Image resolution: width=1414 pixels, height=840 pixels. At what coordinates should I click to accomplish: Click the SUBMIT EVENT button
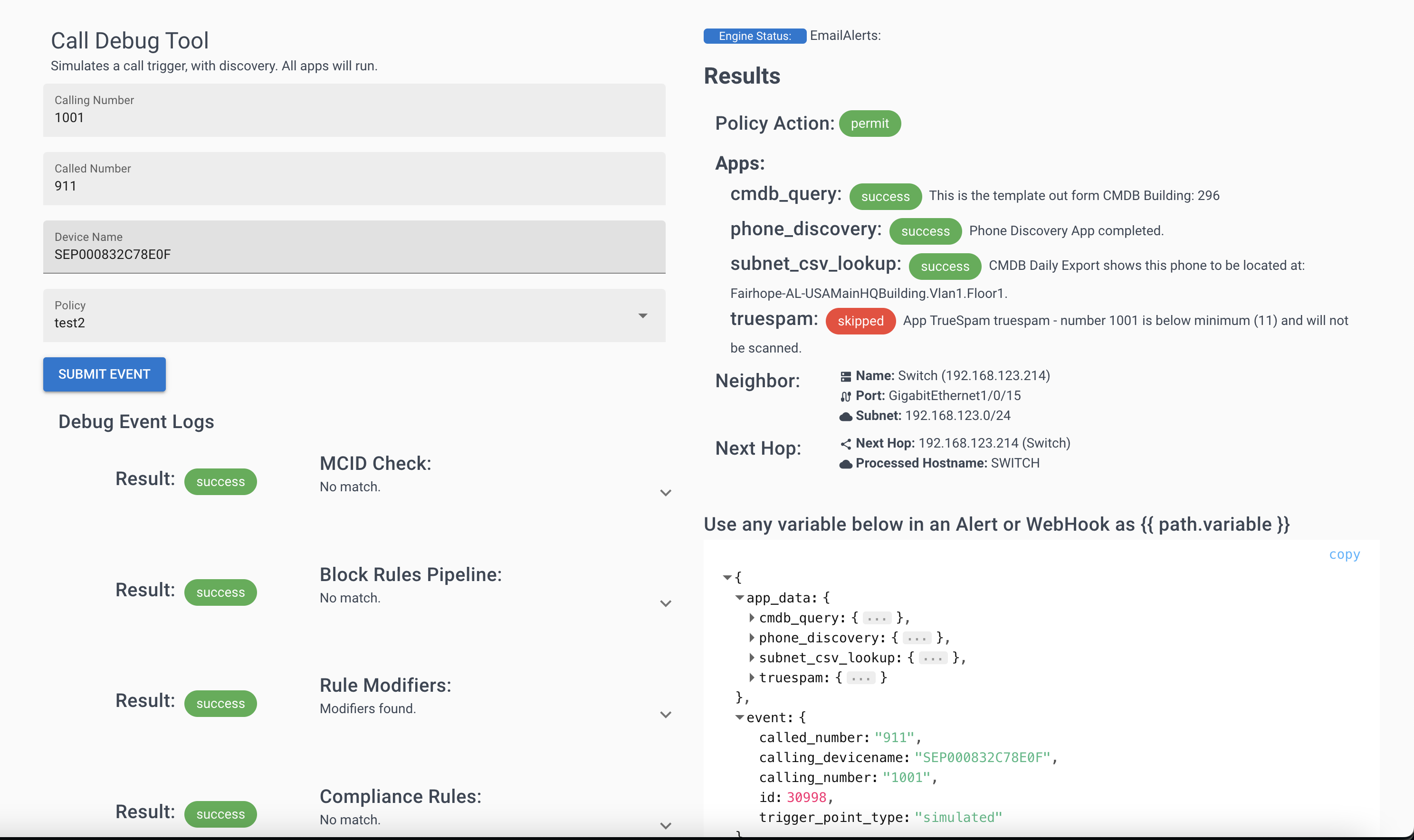point(104,374)
